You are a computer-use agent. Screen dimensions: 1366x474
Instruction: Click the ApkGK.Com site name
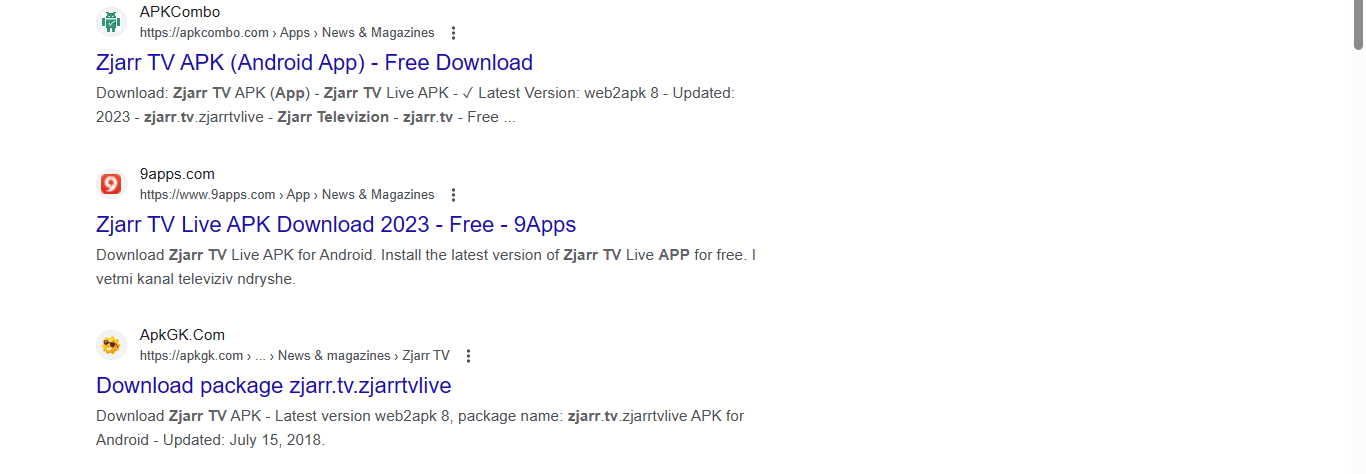182,335
